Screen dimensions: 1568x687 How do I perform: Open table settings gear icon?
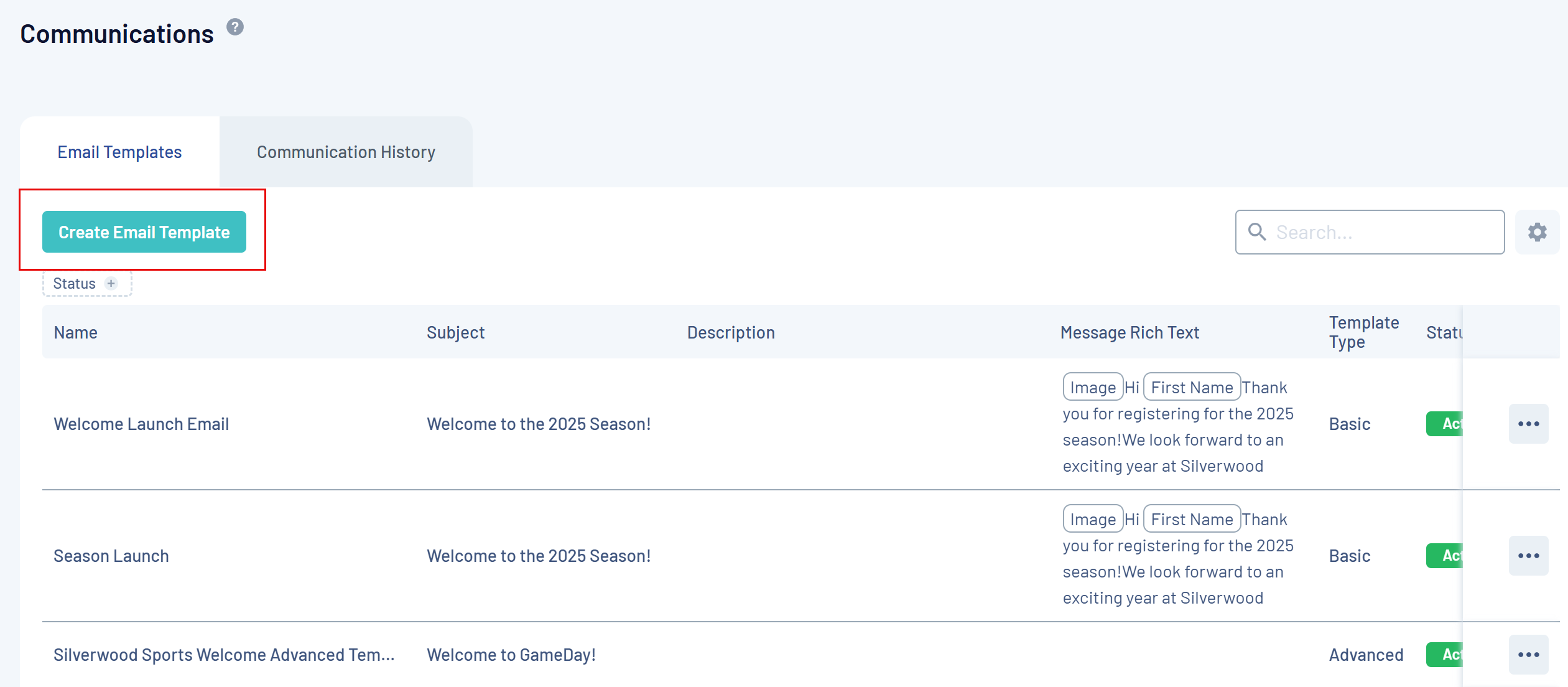(x=1537, y=232)
